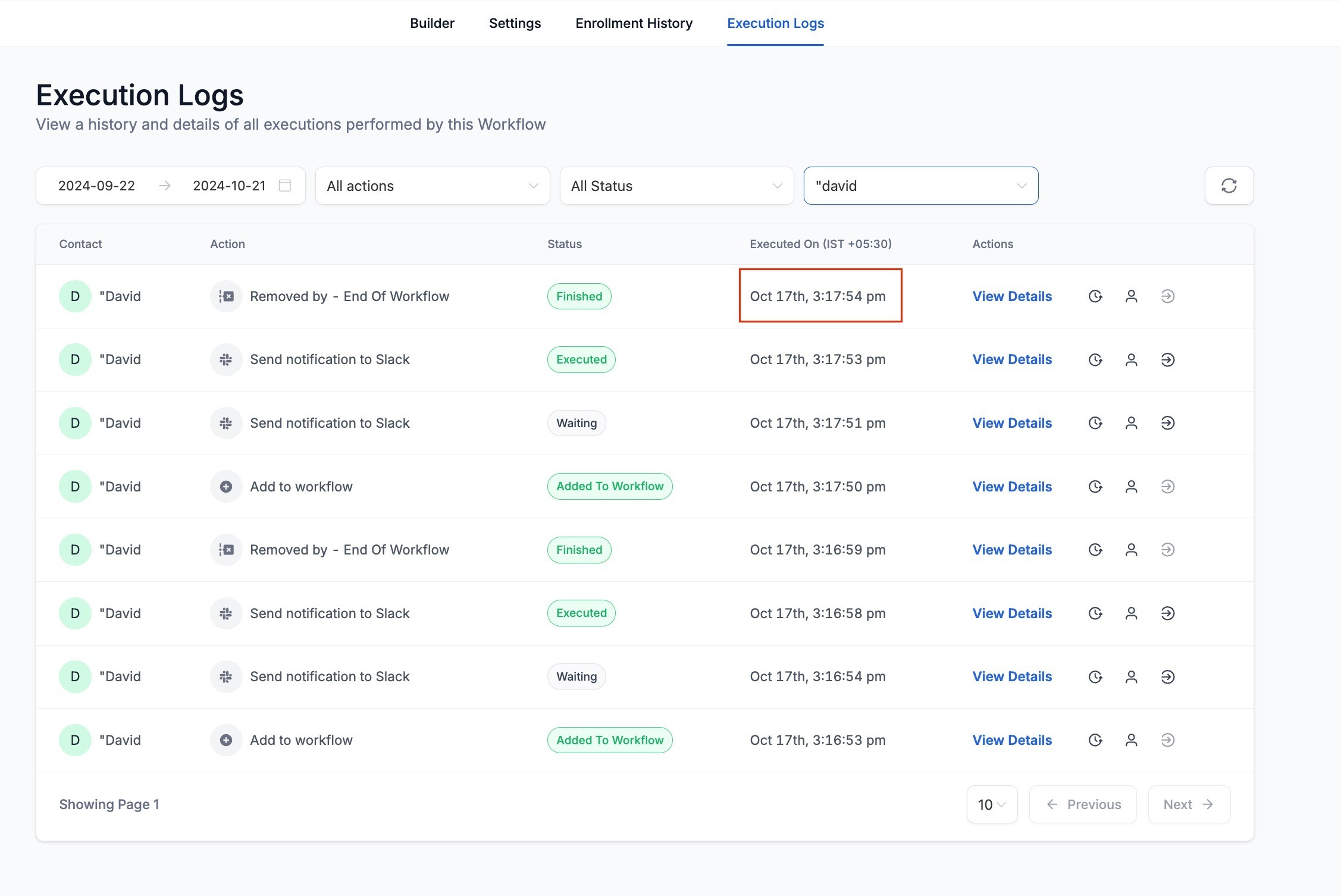
Task: Click arrow-circle icon in 3:17:53 pm row
Action: pyautogui.click(x=1167, y=360)
